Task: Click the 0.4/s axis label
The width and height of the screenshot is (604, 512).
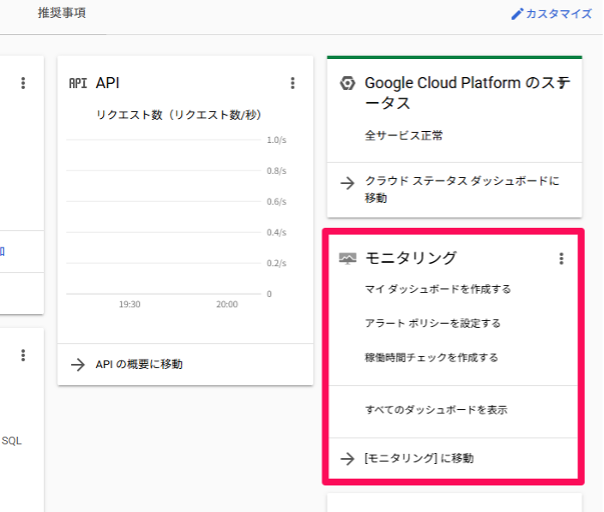Action: click(277, 232)
